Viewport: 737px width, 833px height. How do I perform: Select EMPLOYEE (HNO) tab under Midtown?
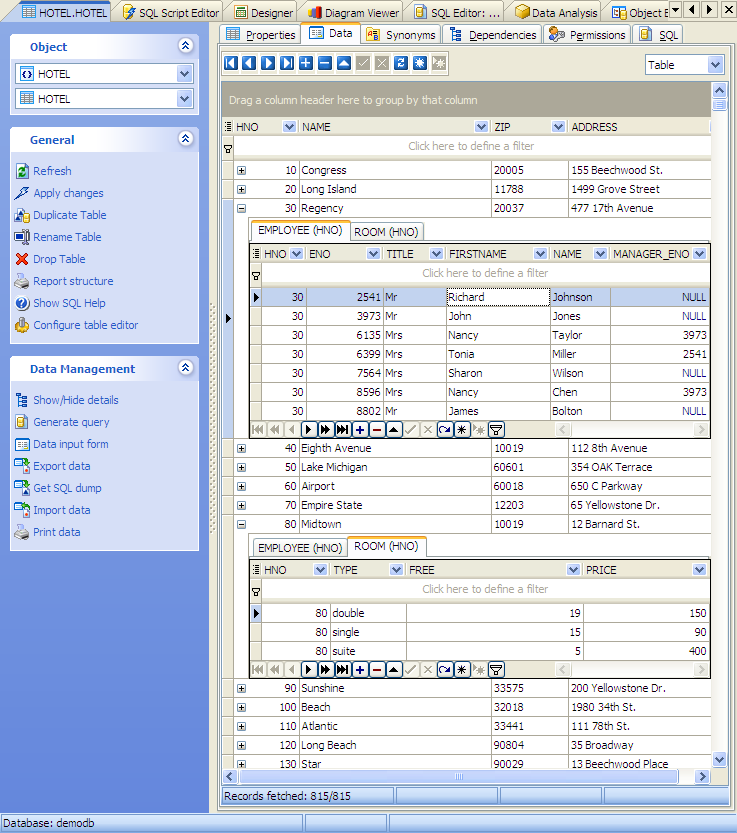coord(300,548)
